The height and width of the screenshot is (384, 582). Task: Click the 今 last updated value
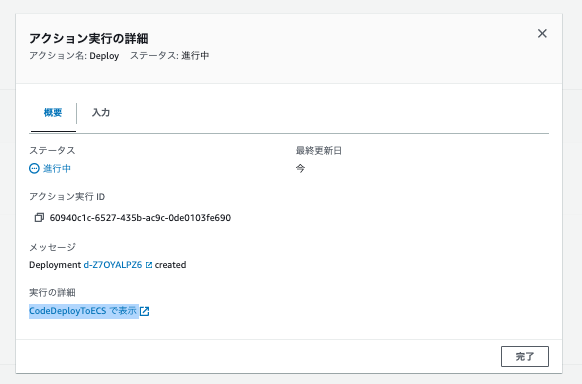point(300,168)
